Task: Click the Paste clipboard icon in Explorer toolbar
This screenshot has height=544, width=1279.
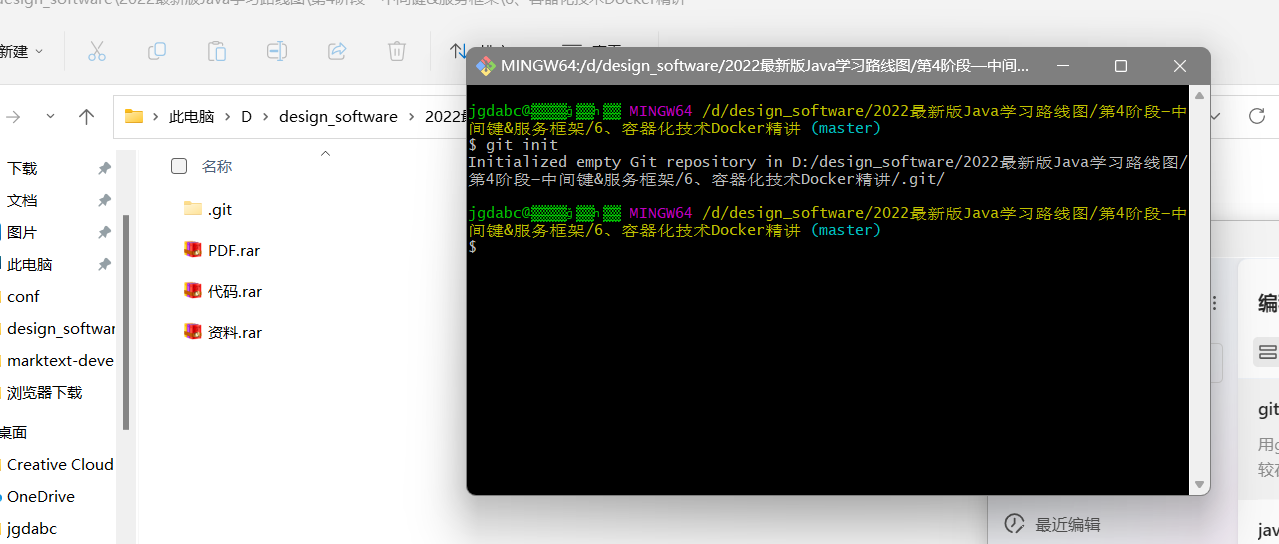Action: [217, 51]
